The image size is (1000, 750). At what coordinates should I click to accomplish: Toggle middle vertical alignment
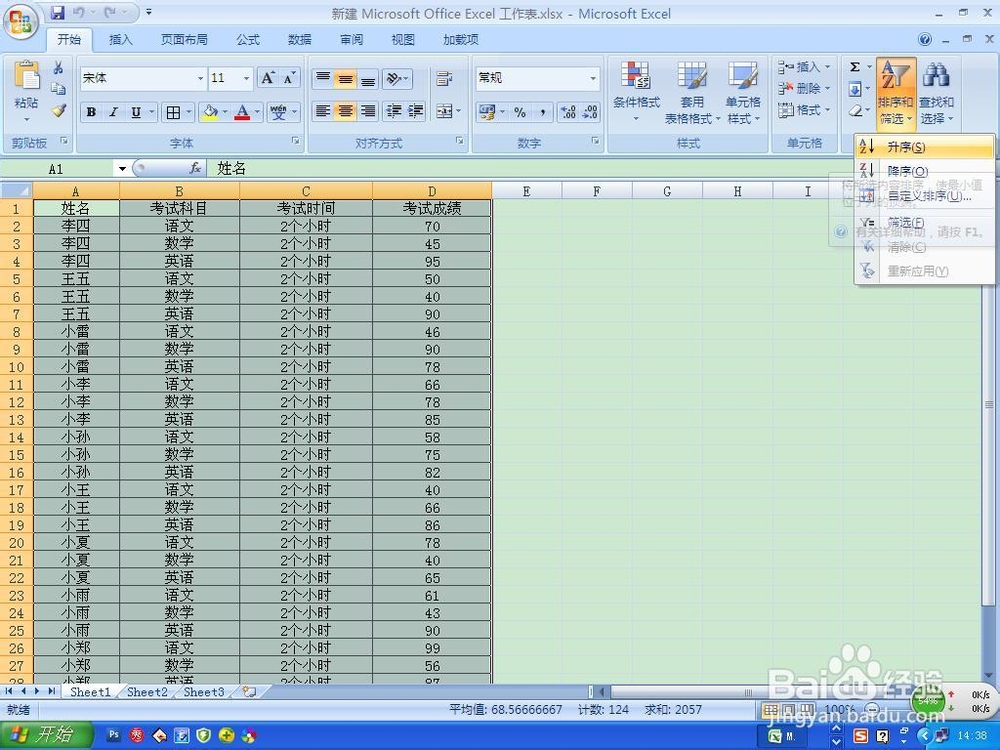(x=345, y=78)
